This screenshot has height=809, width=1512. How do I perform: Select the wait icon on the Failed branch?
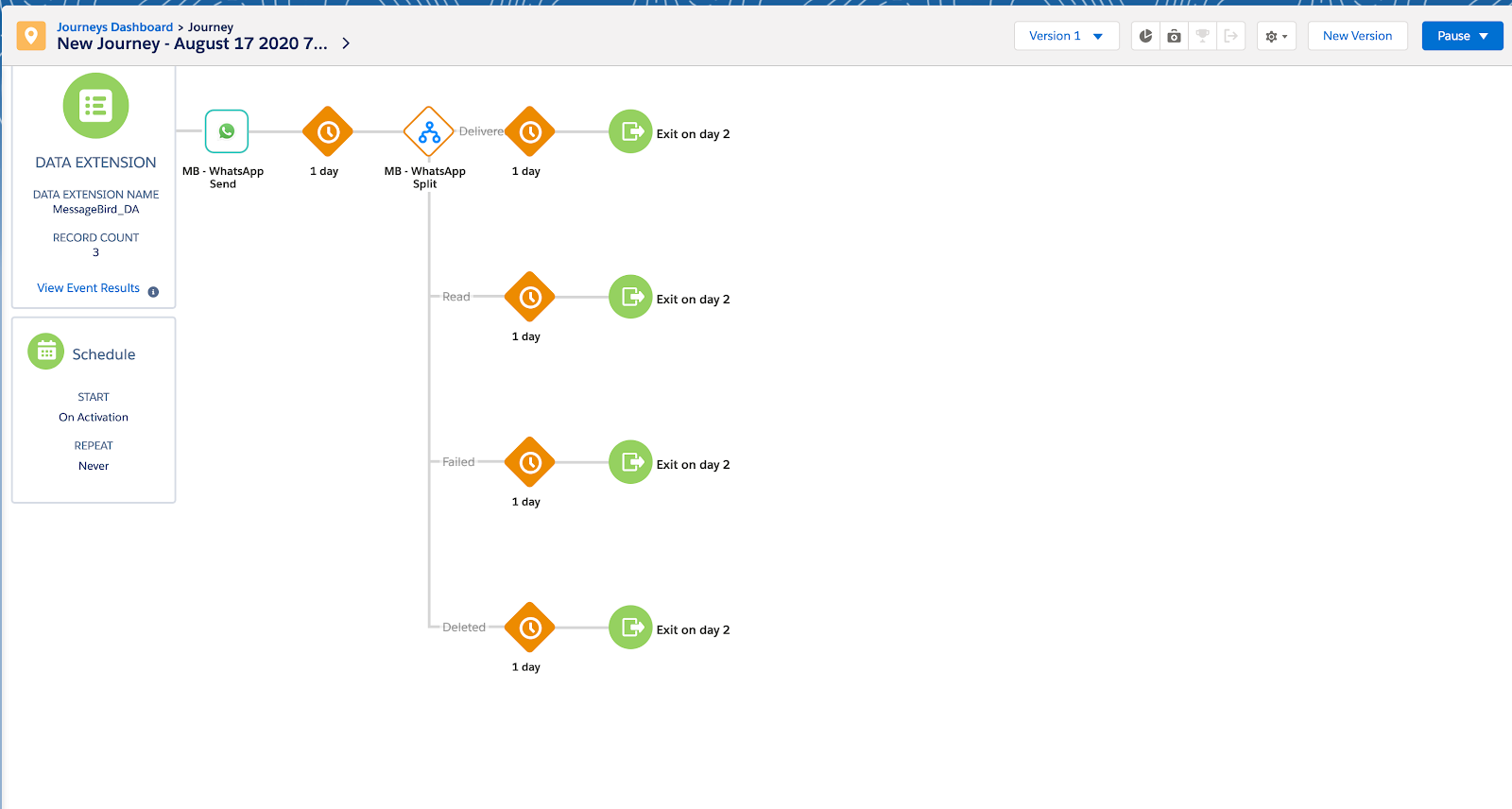click(x=530, y=462)
